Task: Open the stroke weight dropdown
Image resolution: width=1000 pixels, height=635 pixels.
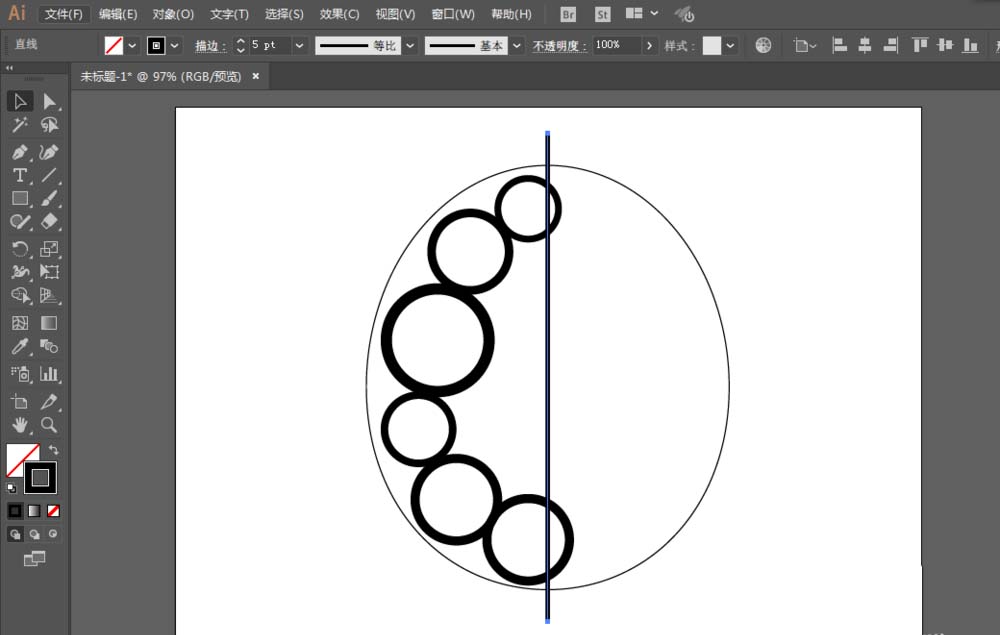Action: (300, 45)
